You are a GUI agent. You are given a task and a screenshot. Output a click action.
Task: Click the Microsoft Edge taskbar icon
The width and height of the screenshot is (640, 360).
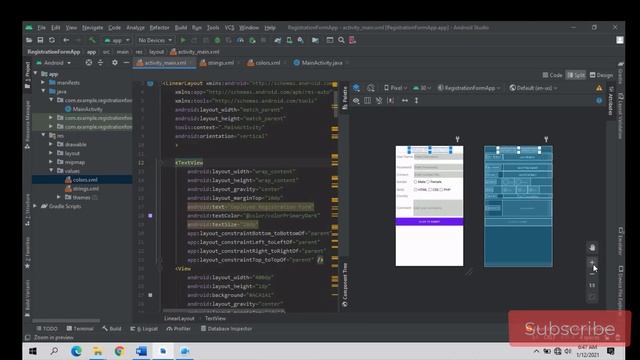[76, 351]
